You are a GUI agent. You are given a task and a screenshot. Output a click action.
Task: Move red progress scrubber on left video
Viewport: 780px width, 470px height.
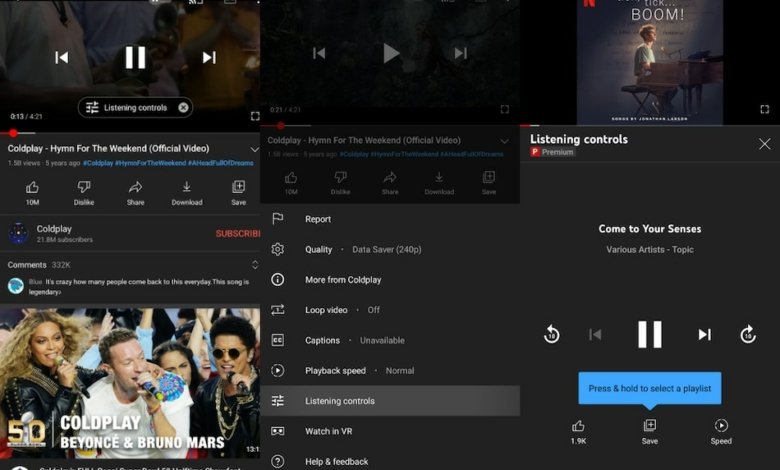[13, 133]
